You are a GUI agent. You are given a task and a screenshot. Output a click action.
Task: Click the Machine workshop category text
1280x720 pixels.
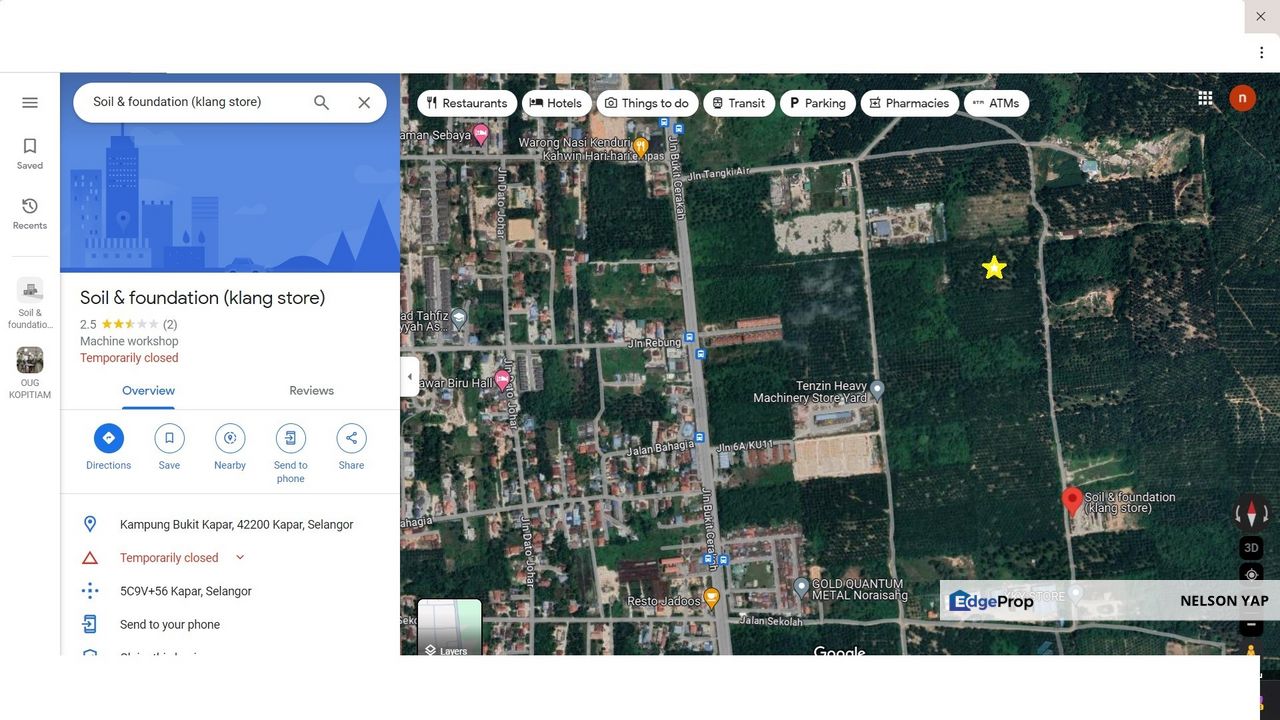[129, 341]
